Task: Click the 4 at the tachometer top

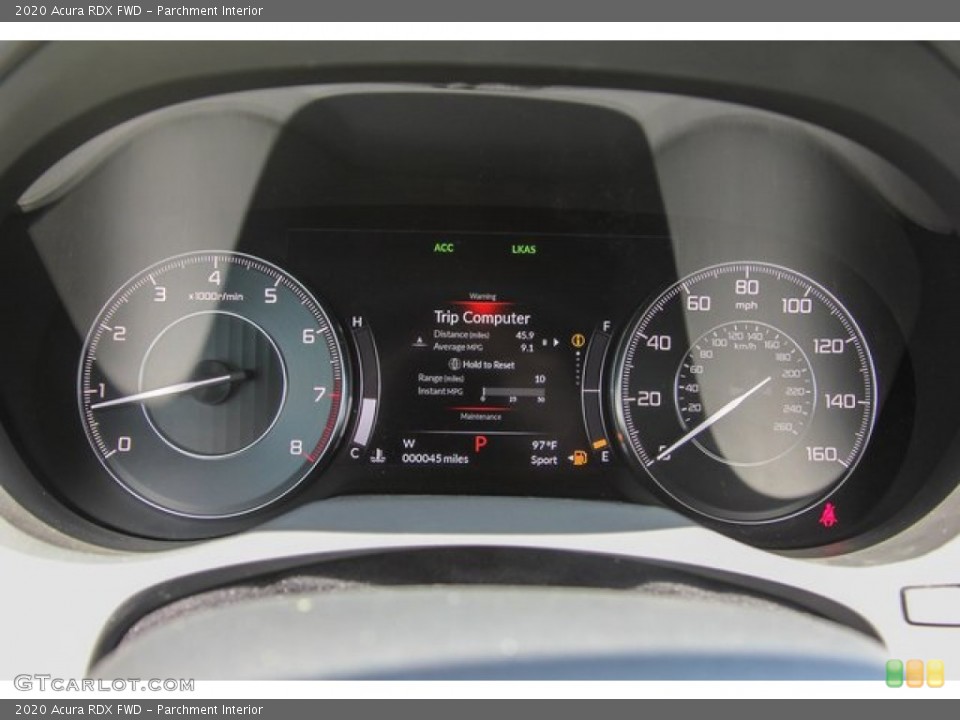Action: (214, 278)
